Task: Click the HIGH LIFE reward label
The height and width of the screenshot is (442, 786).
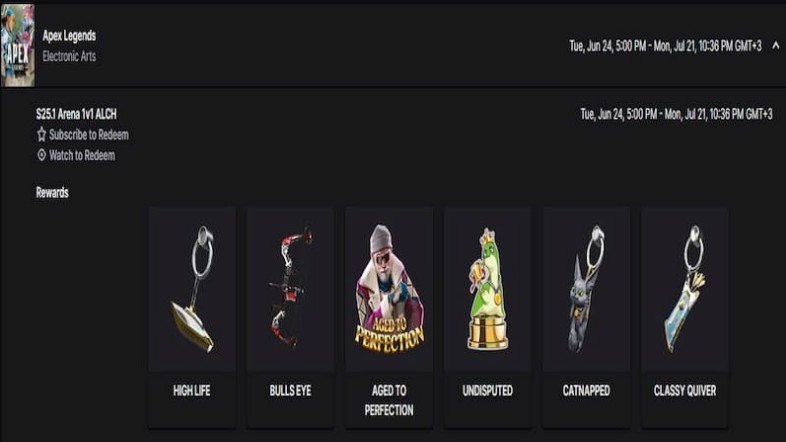Action: pos(191,390)
